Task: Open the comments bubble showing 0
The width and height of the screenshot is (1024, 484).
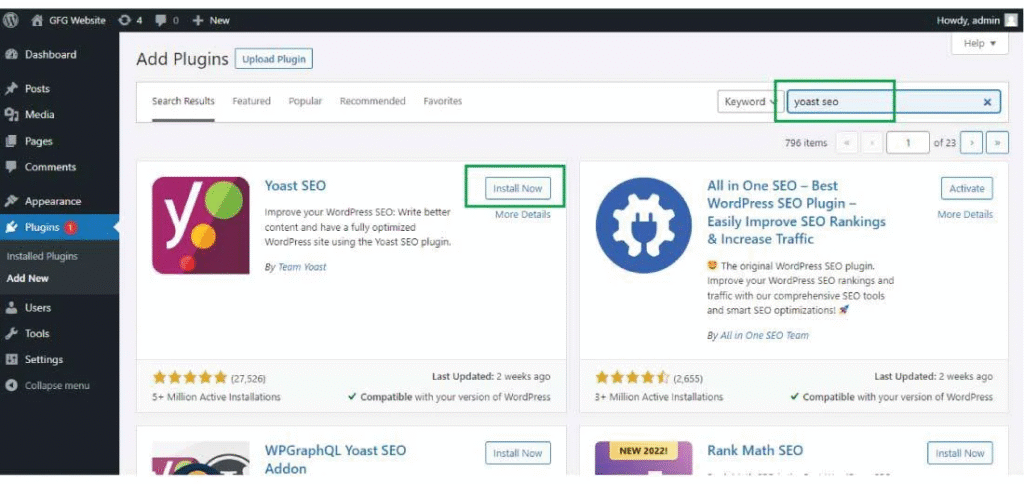Action: tap(167, 20)
